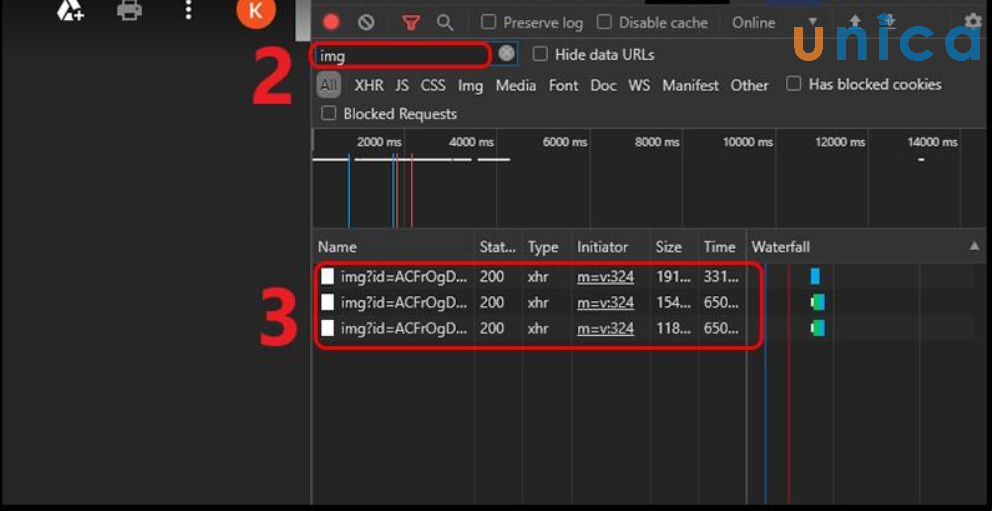
Task: Filter requests by JS
Action: (x=402, y=85)
